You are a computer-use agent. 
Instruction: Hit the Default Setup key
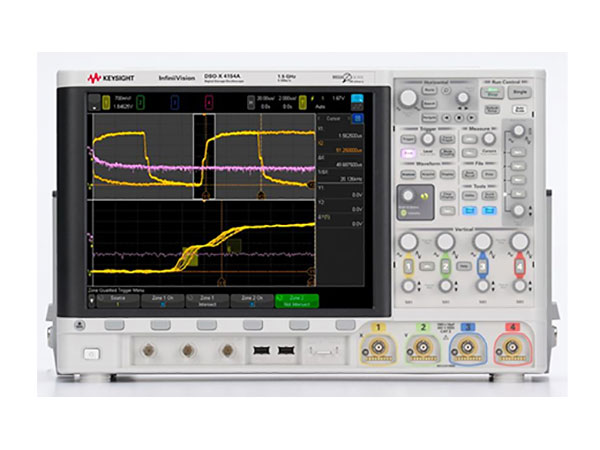coord(492,109)
